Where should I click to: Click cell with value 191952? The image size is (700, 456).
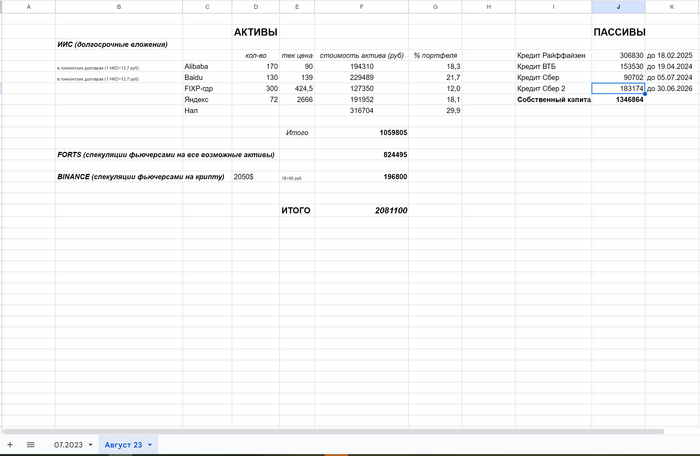362,100
